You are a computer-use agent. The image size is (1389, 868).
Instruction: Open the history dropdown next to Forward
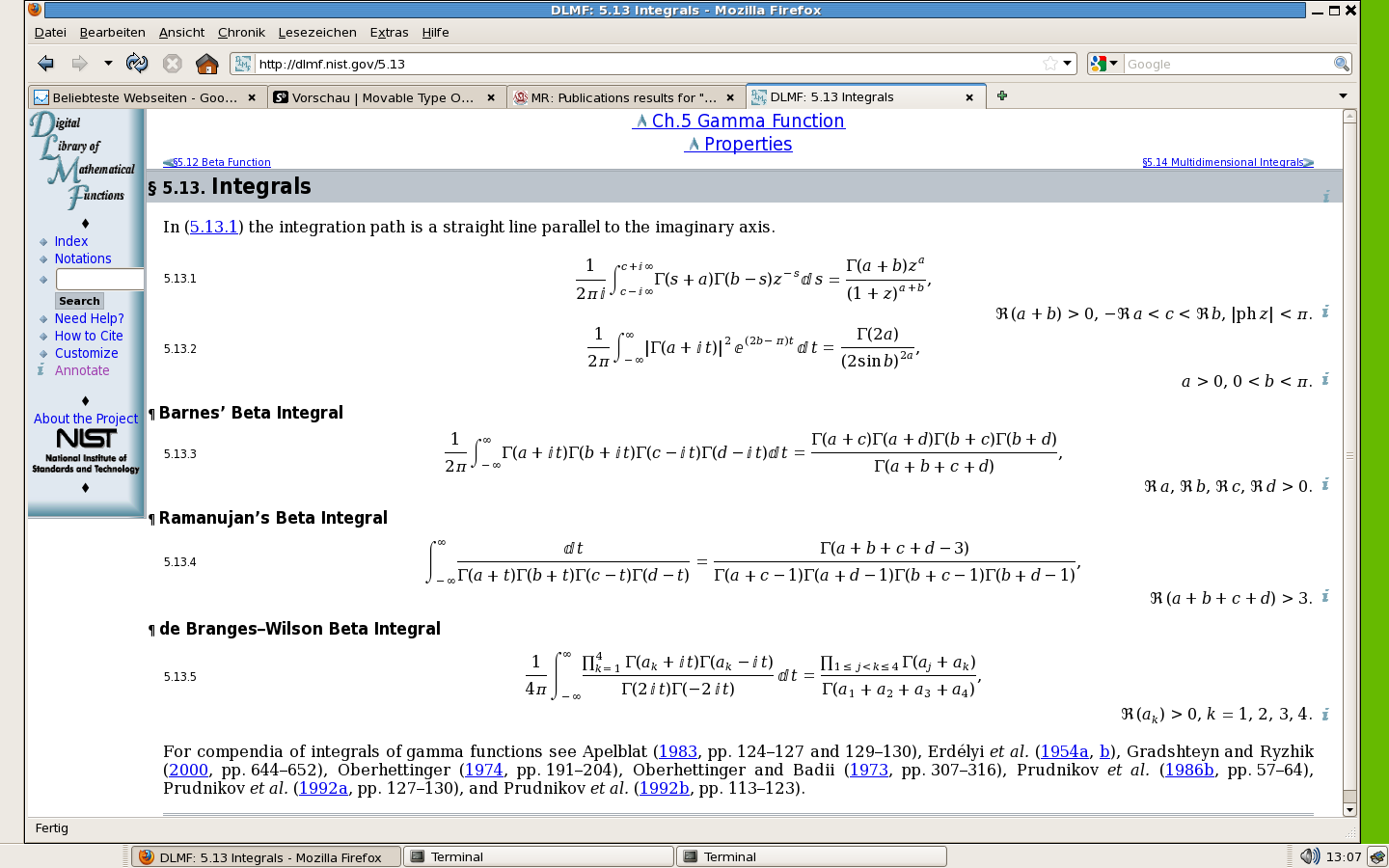(108, 64)
